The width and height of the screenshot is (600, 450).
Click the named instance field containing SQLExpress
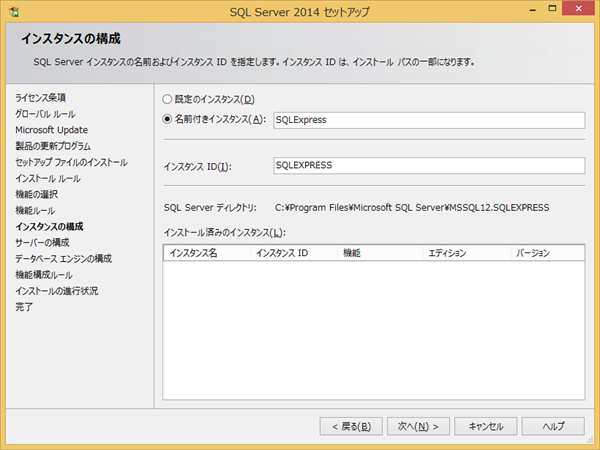point(429,120)
